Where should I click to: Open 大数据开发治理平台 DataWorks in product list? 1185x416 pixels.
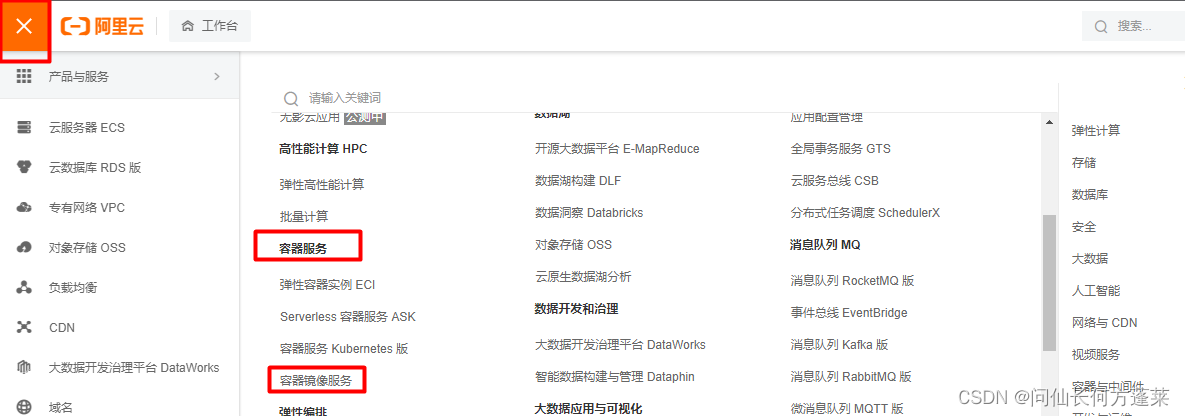click(x=620, y=345)
